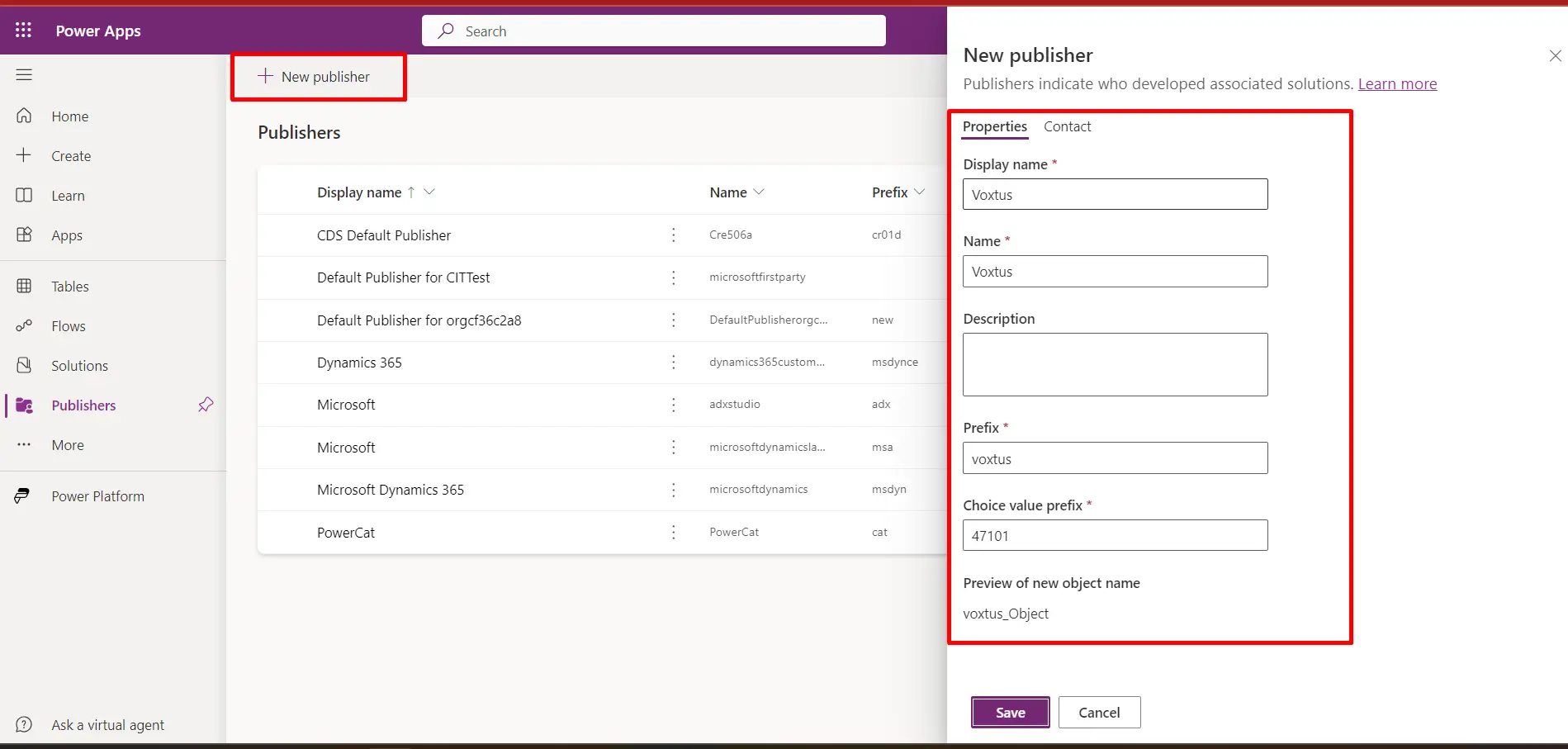
Task: Click the Home icon in sidebar
Action: (x=24, y=116)
